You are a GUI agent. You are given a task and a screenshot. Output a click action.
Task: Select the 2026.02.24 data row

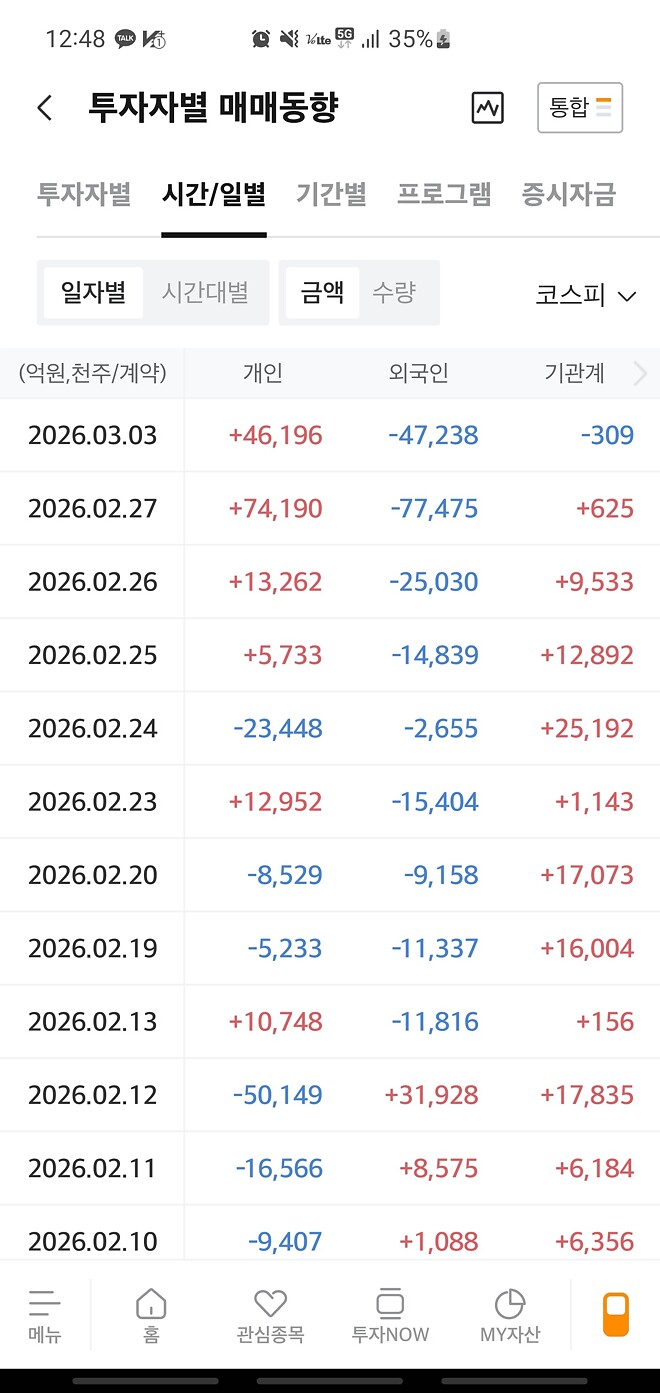pos(330,728)
